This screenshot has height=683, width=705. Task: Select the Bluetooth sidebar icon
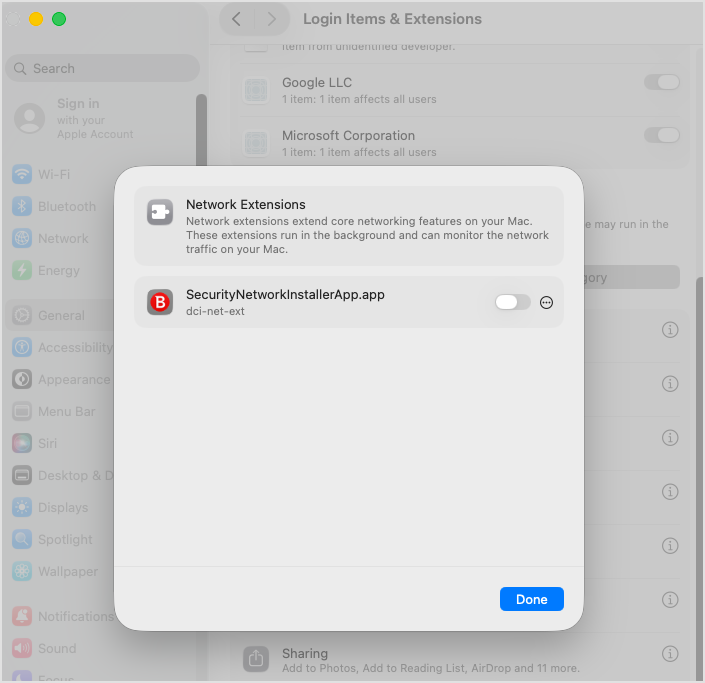pyautogui.click(x=22, y=206)
